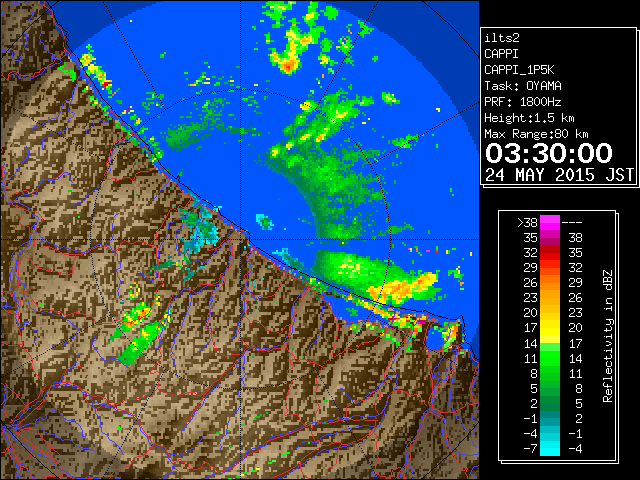Select the dark magenta 35–38 dBZ swatch
This screenshot has height=480, width=640.
pos(550,238)
